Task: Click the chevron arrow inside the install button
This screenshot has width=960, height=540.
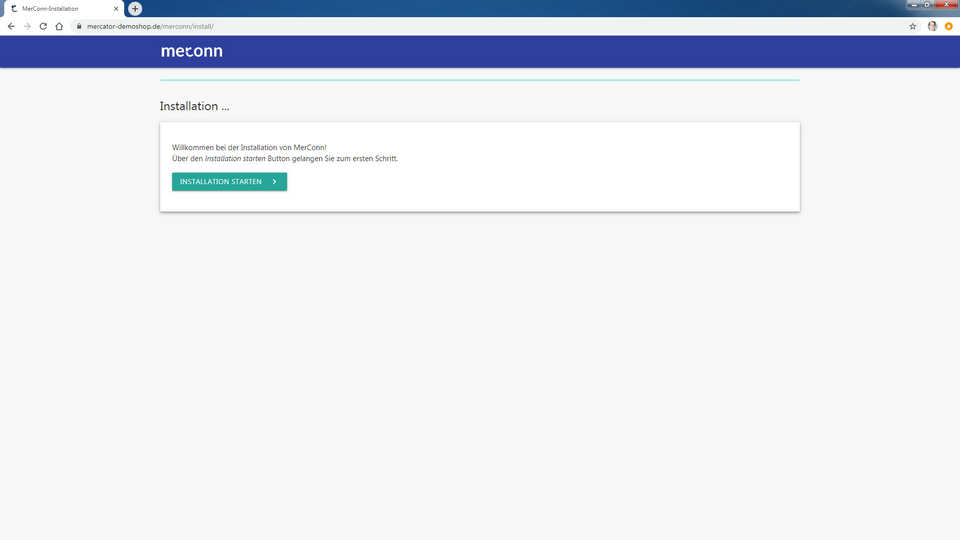Action: pyautogui.click(x=274, y=182)
